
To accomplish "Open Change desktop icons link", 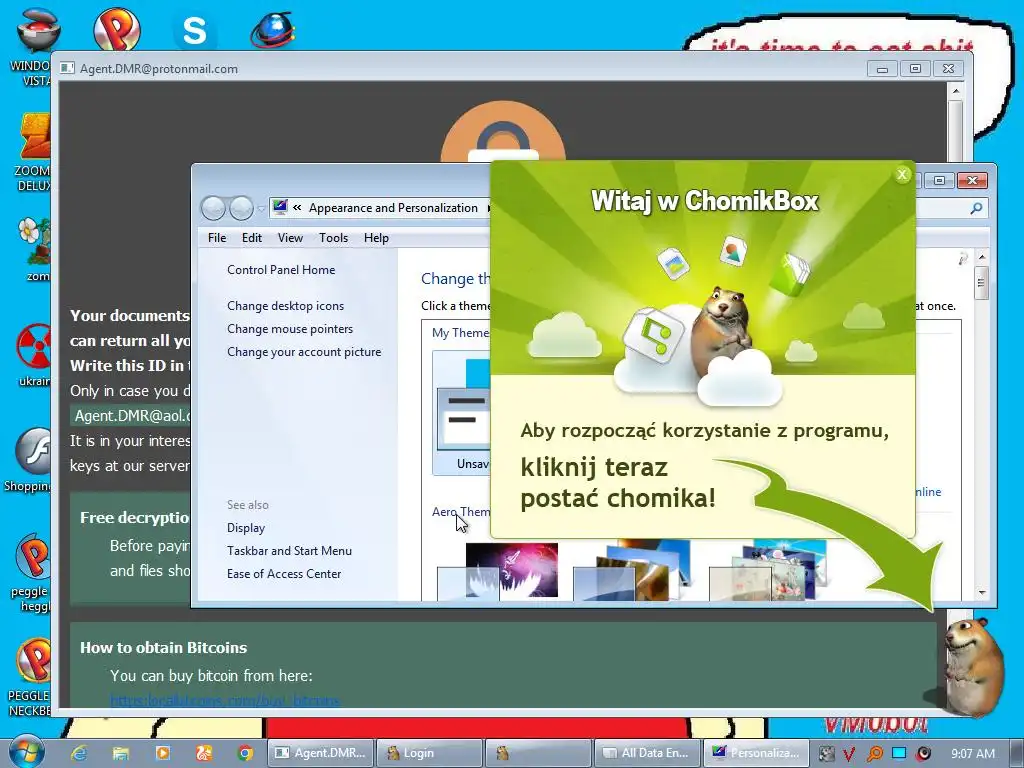I will (285, 306).
